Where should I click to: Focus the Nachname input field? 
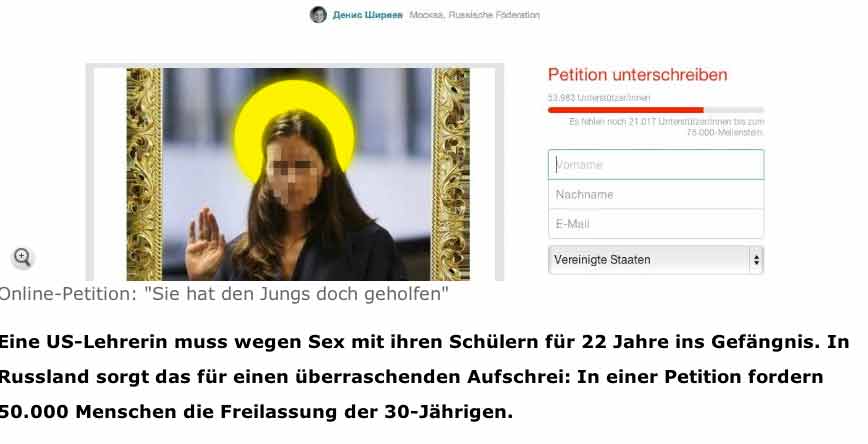656,194
